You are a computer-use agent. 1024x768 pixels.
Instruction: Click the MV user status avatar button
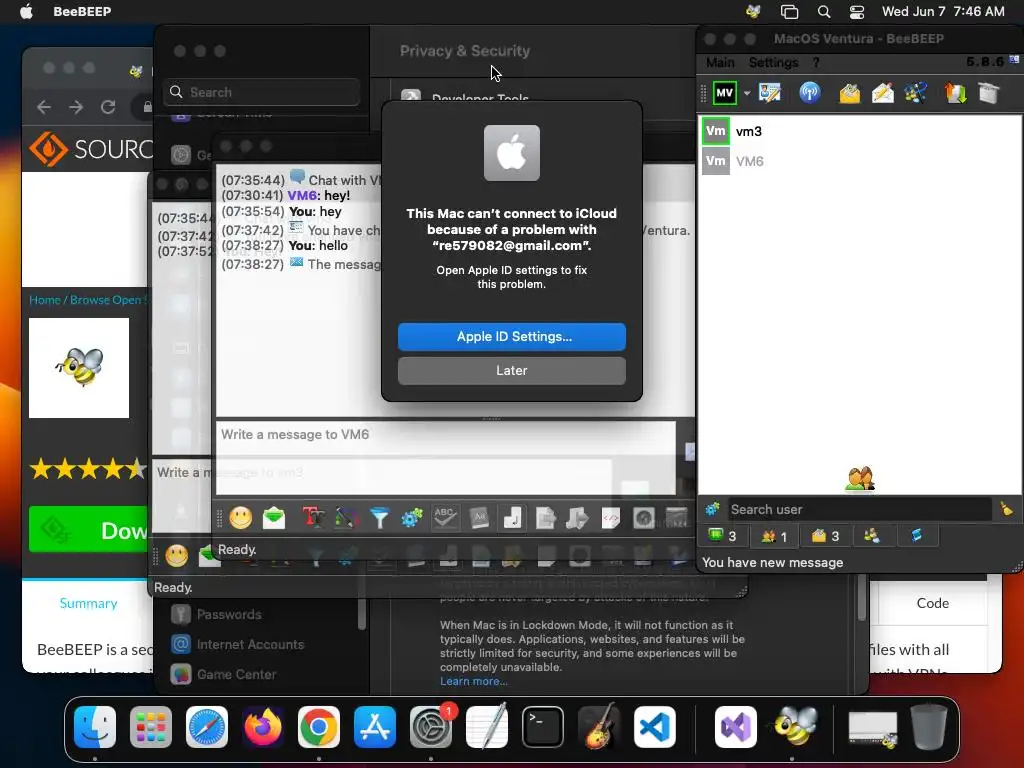coord(724,93)
